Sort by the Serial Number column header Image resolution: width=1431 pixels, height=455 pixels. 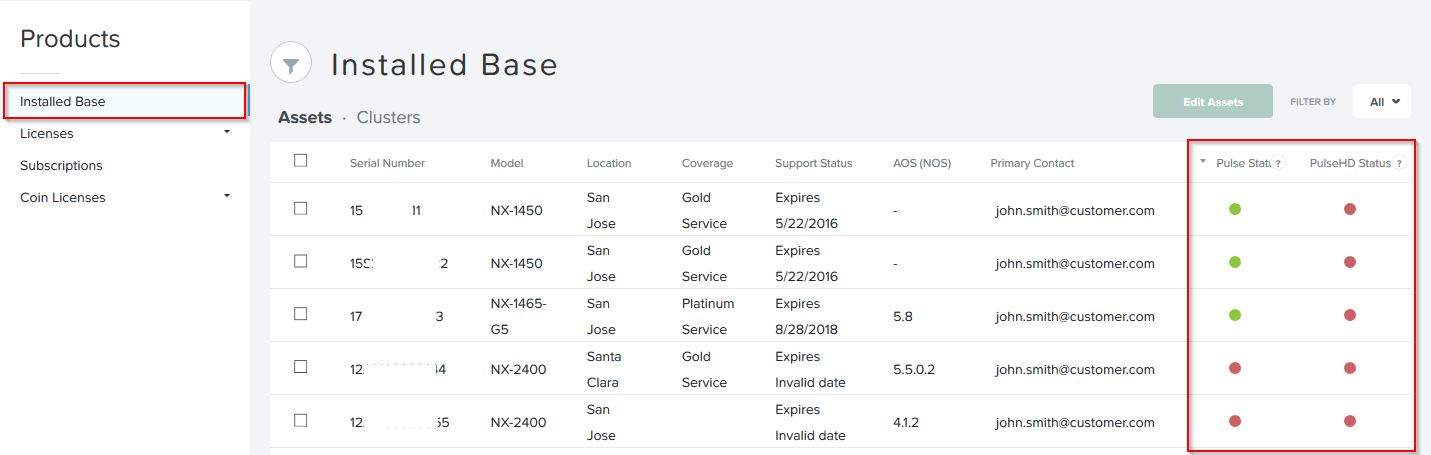pos(387,163)
